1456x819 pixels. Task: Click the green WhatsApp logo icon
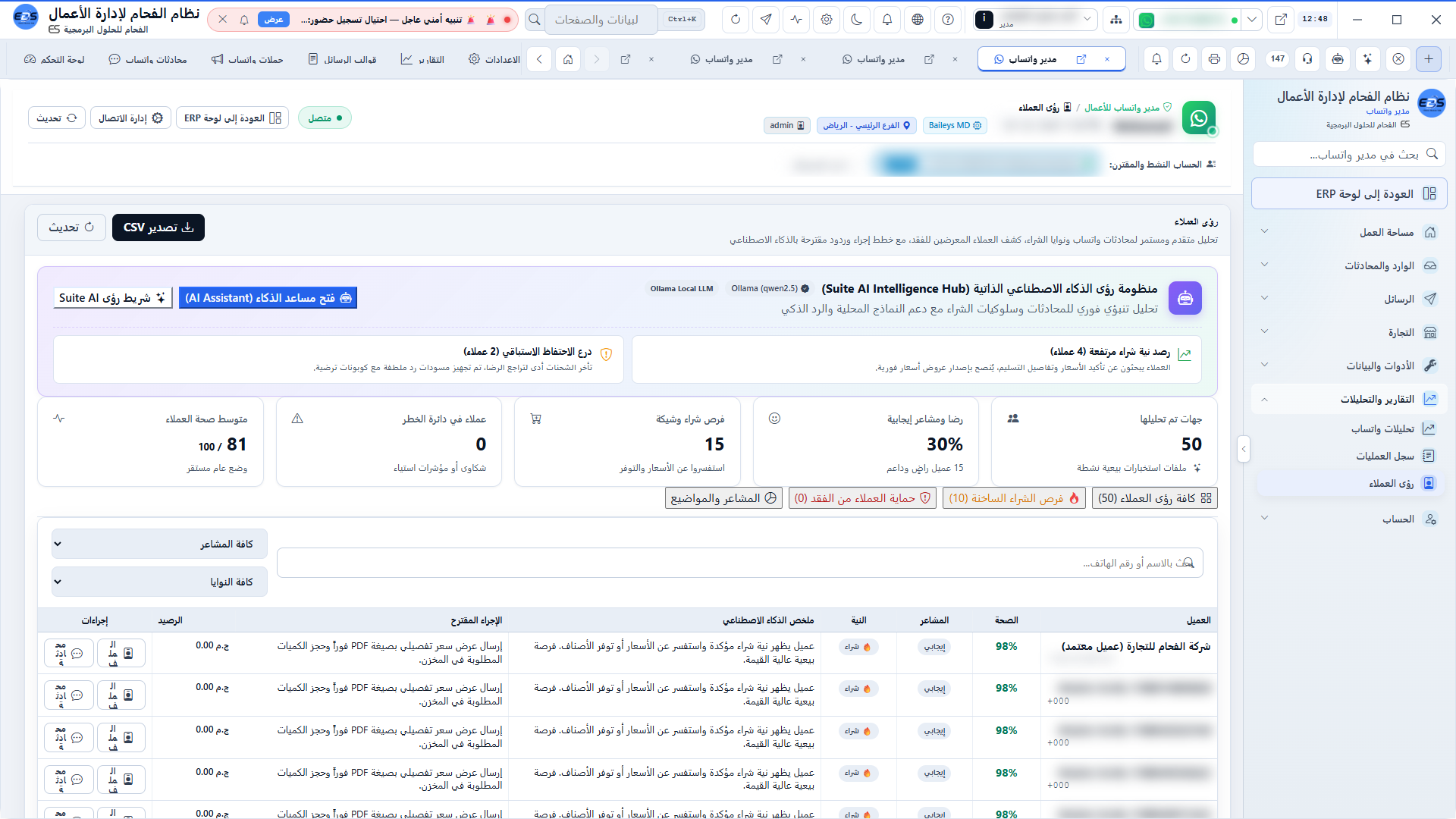click(1199, 118)
